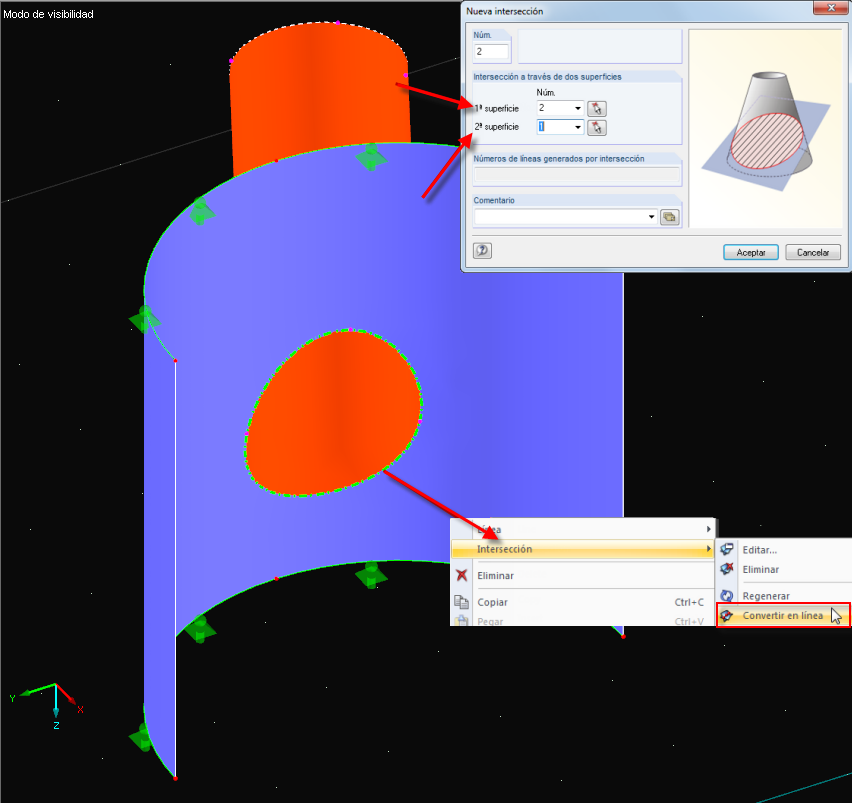Select the Intersección context menu entry
852x803 pixels.
(582, 549)
